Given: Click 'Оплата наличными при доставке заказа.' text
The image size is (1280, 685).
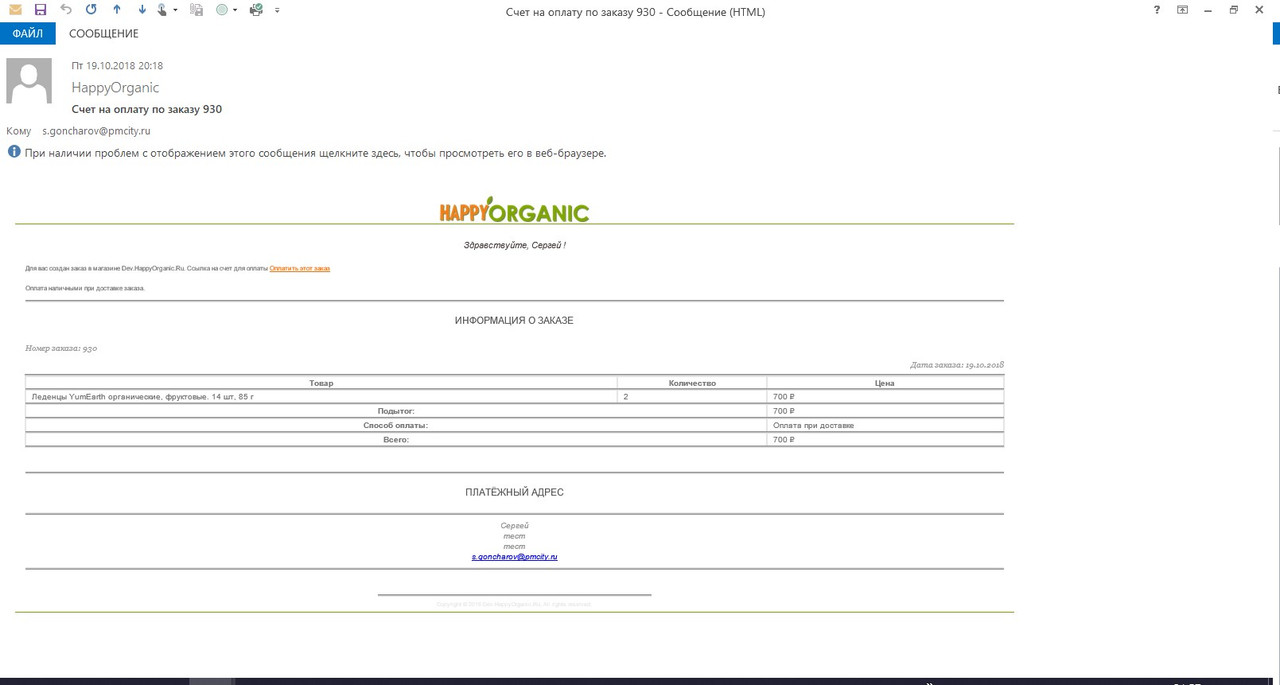Looking at the screenshot, I should 85,288.
